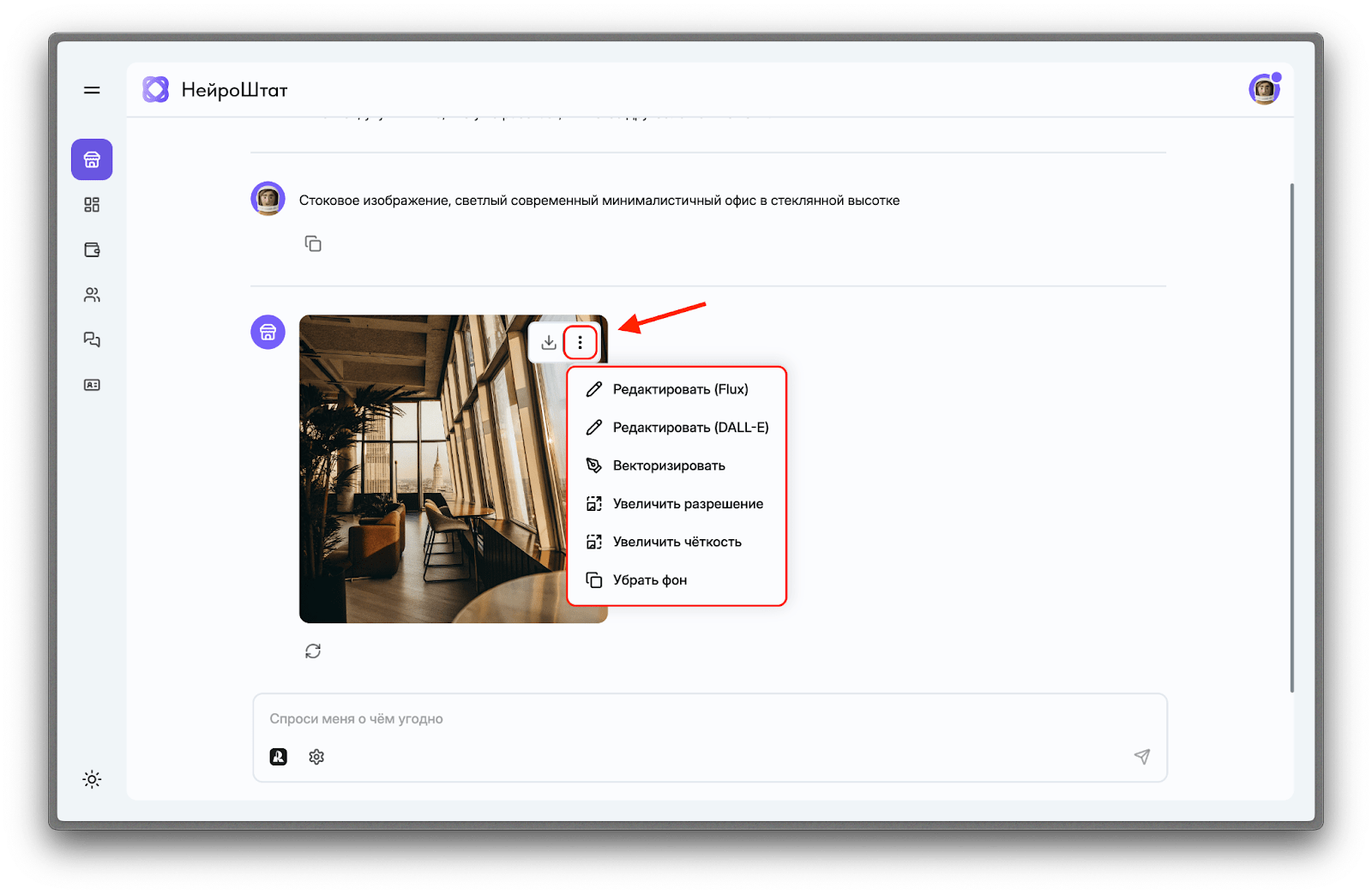
Task: Click the НейроШтат logo icon
Action: tap(156, 89)
